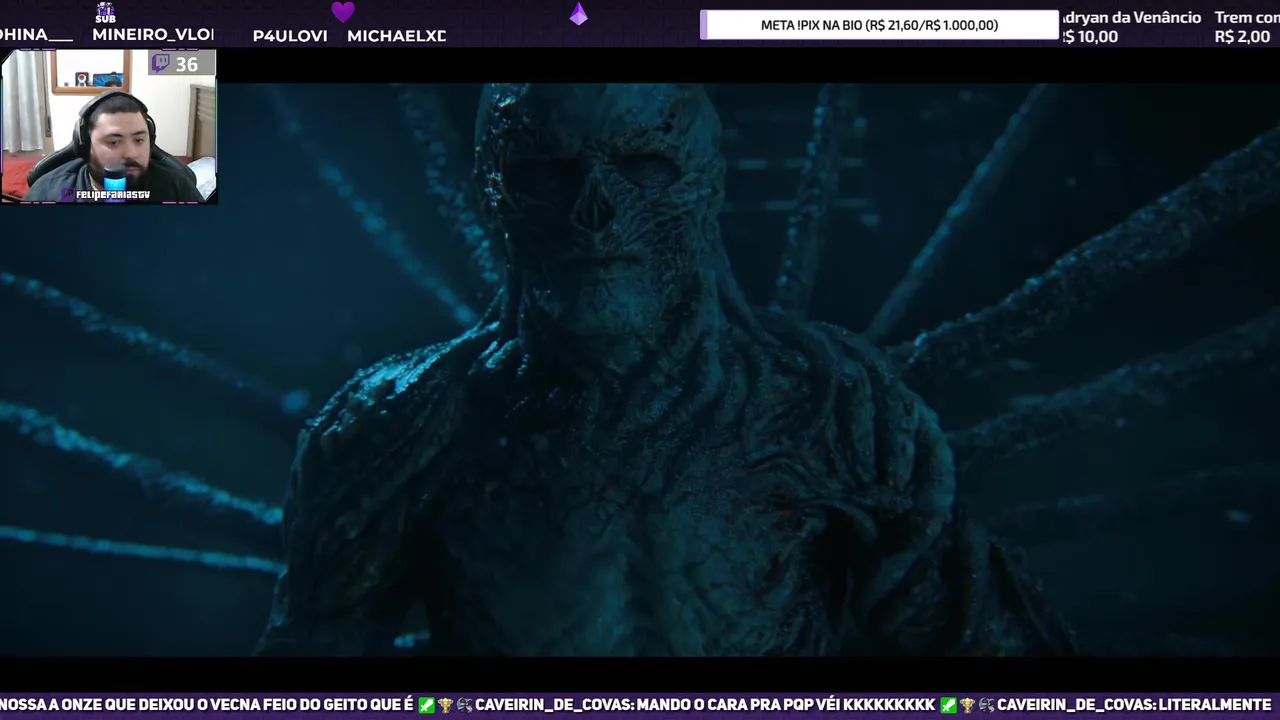Click the green sword badge before LITERALMENTE message

coord(949,705)
